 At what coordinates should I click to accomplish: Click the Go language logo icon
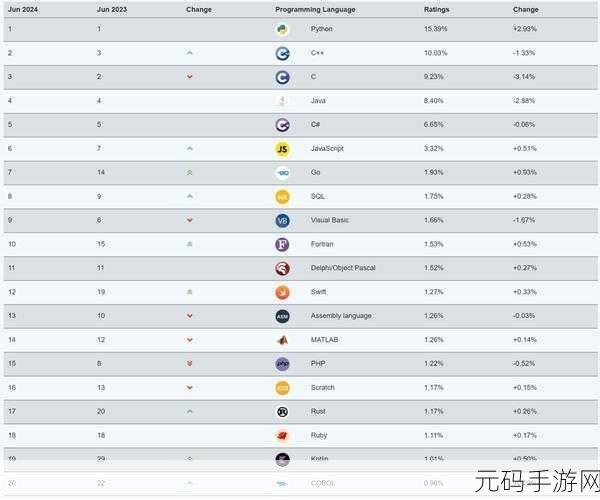(x=282, y=173)
